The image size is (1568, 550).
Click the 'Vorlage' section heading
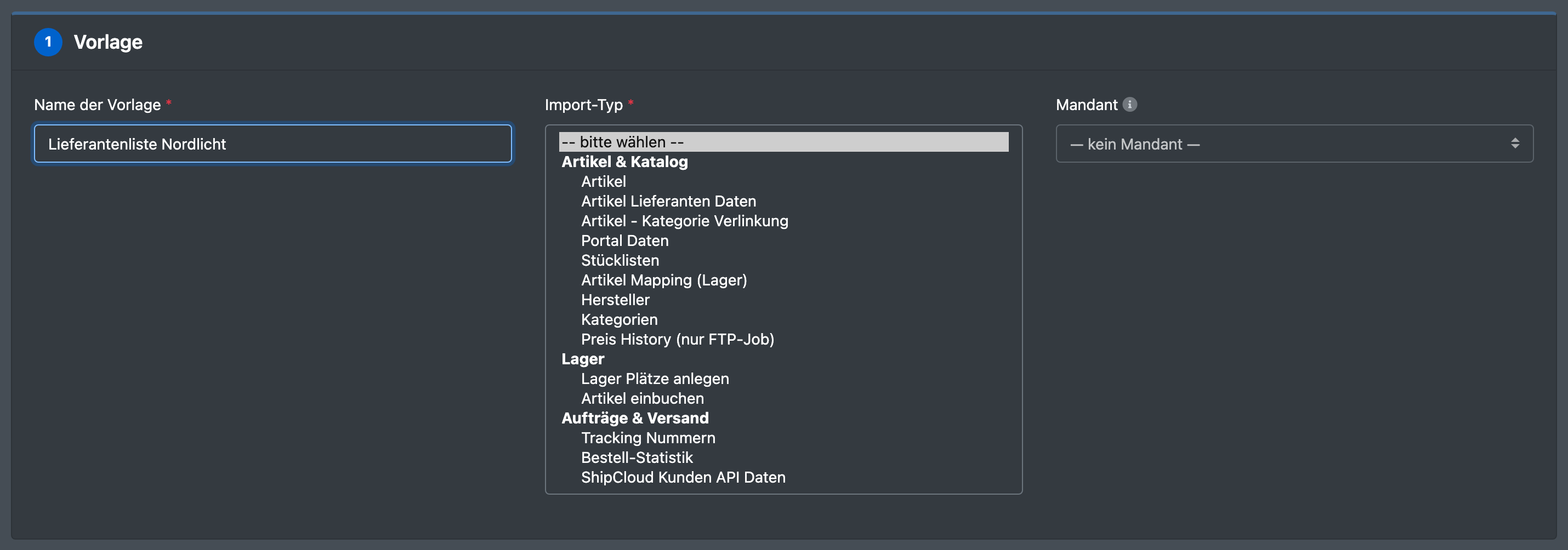tap(108, 42)
